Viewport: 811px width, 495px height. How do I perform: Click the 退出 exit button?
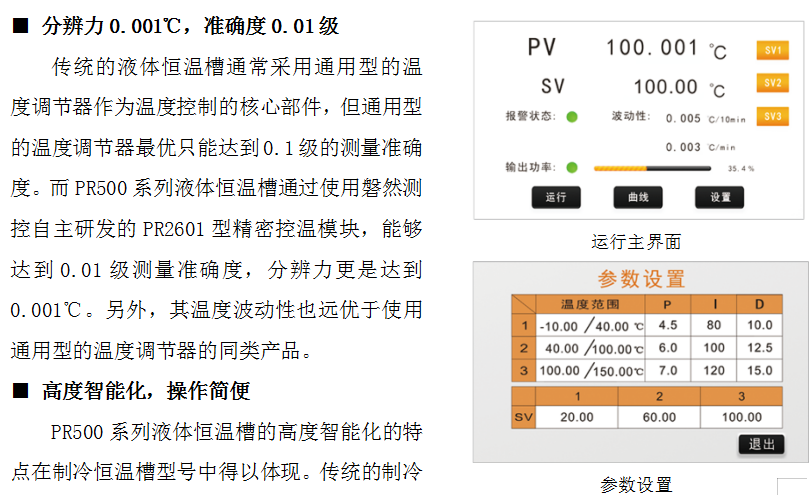(x=761, y=444)
